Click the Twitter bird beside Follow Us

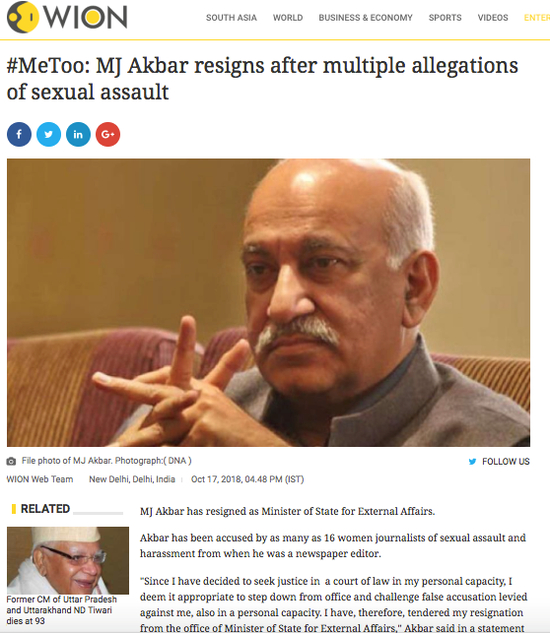472,461
